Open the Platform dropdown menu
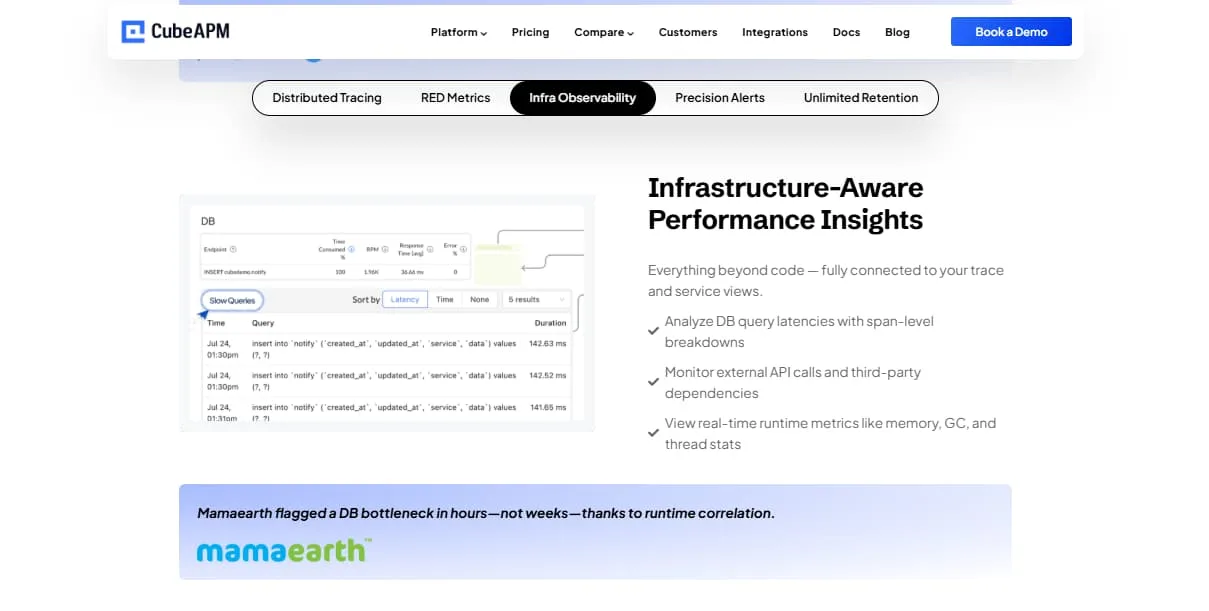 click(458, 31)
